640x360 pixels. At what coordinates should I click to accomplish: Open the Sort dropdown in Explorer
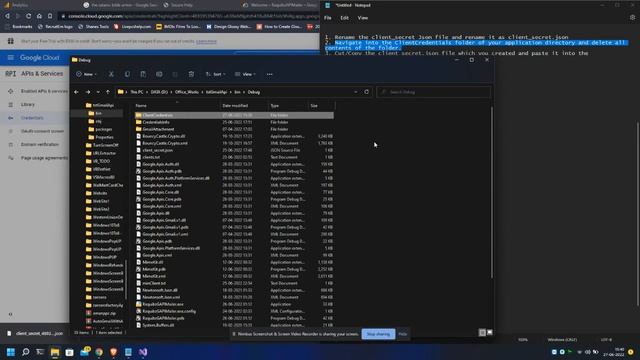[216, 74]
